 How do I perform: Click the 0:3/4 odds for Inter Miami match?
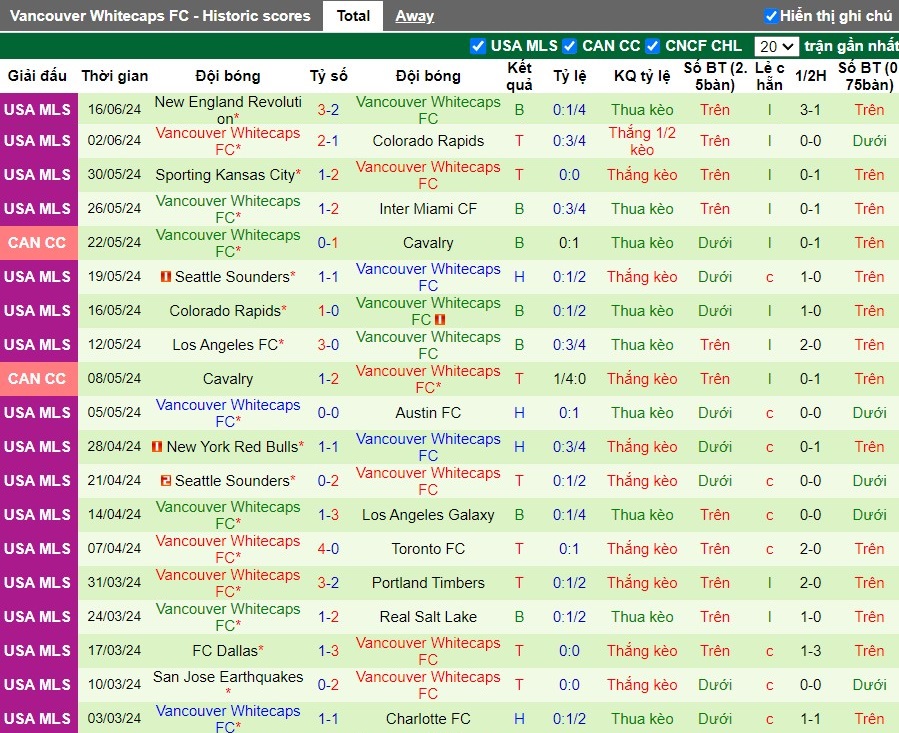569,209
